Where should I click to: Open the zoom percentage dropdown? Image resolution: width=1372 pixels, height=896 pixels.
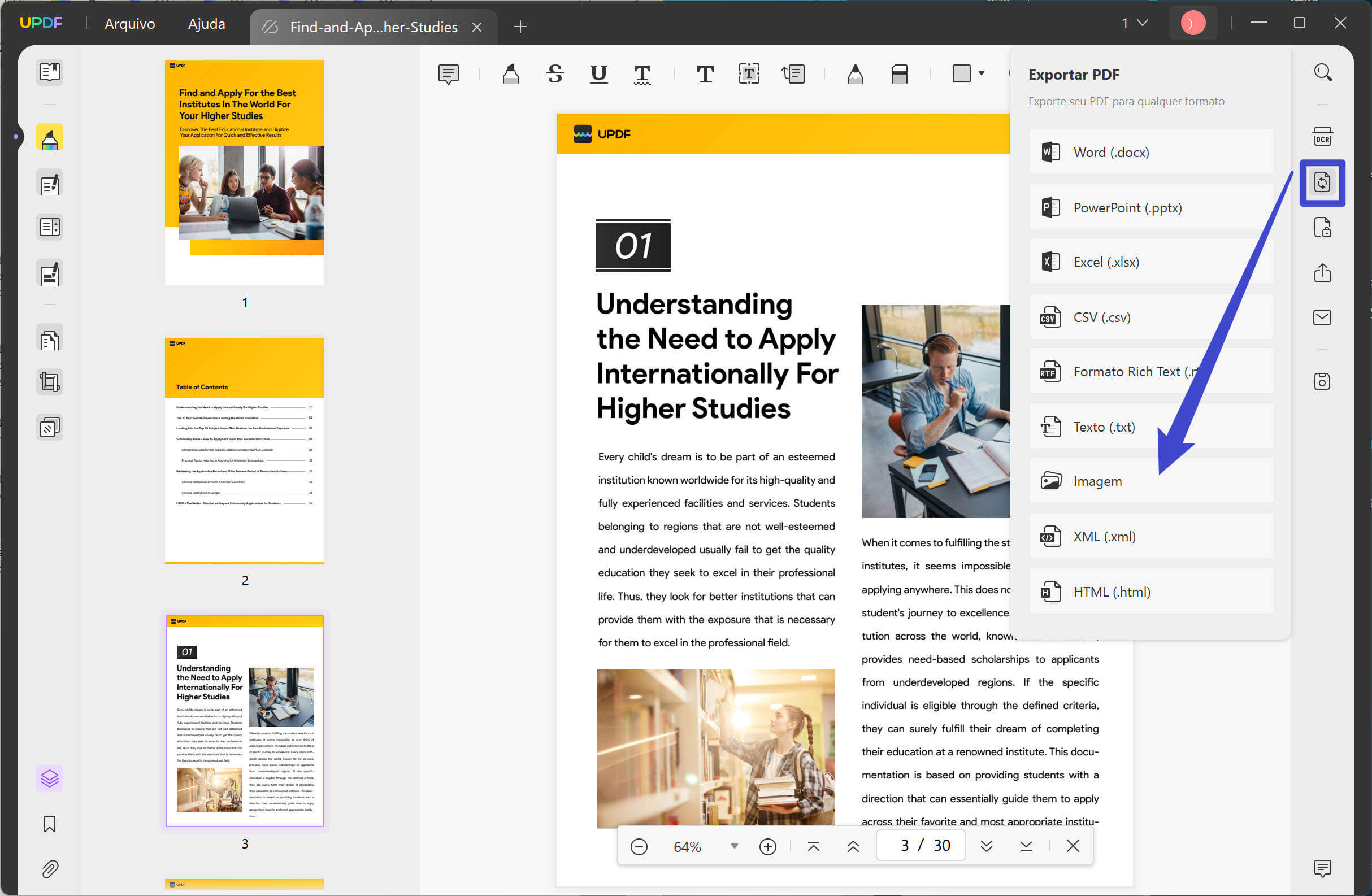click(x=733, y=846)
